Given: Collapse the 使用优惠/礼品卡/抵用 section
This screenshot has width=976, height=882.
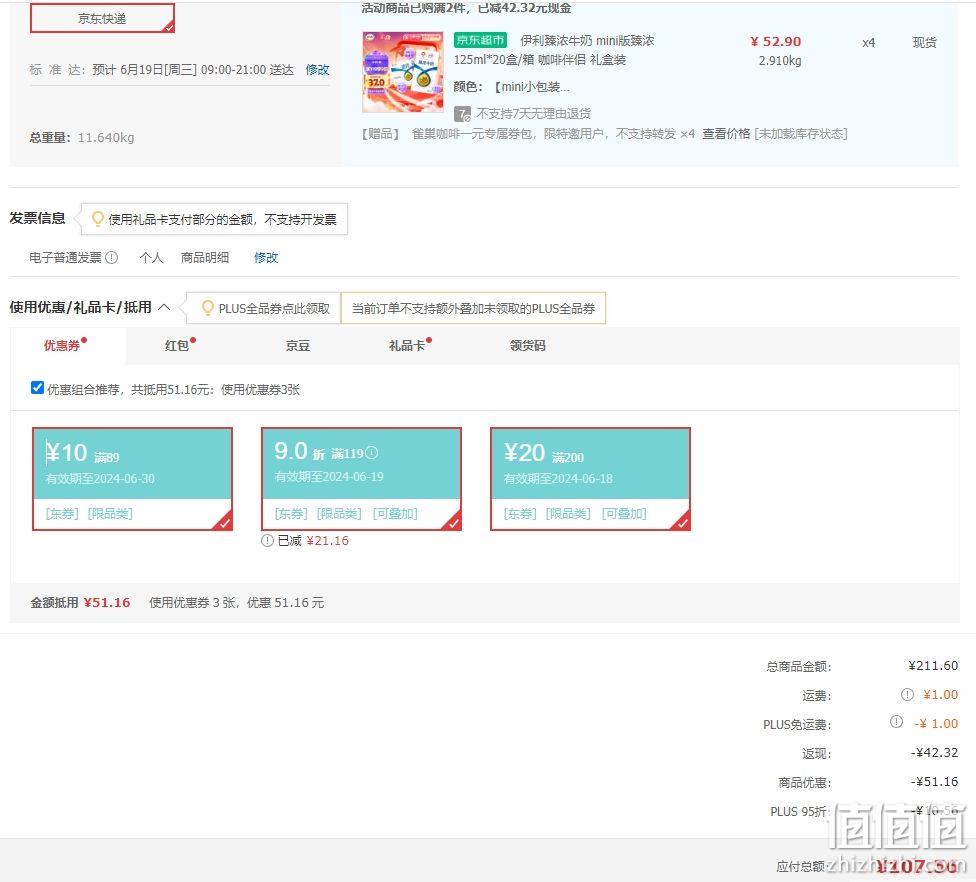Looking at the screenshot, I should 164,307.
